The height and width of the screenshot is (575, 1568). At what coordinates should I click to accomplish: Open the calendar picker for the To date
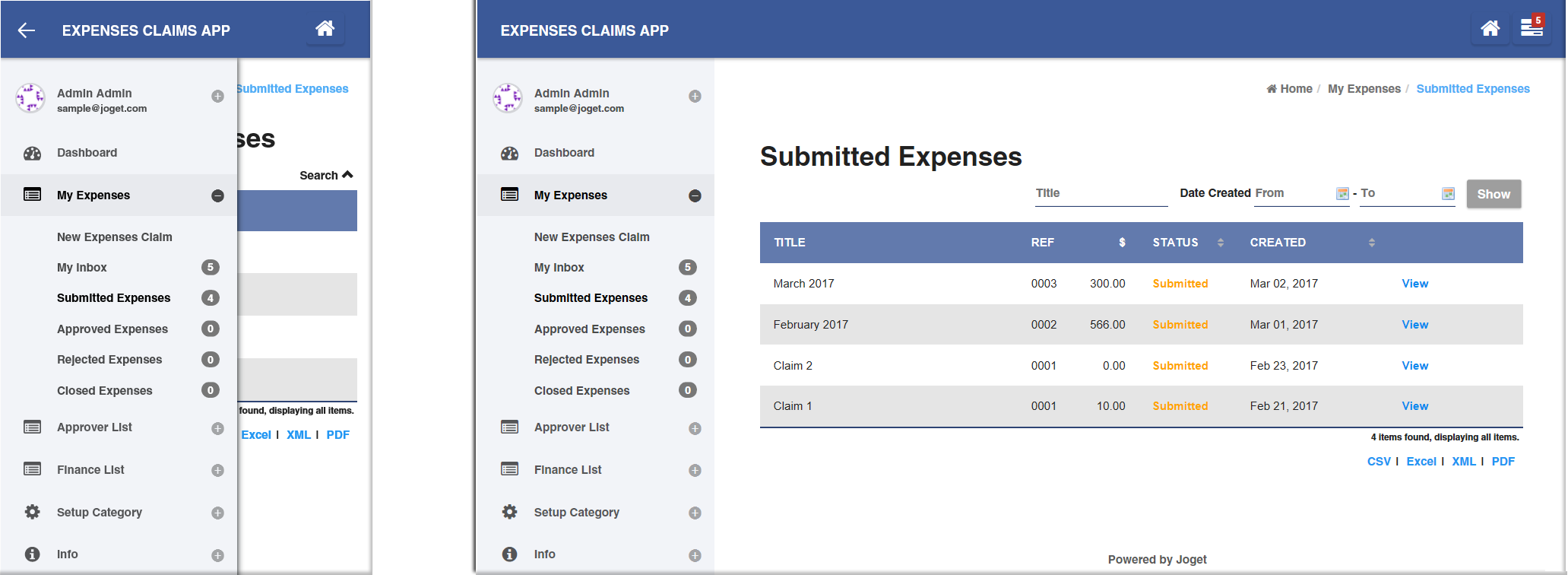[x=1448, y=194]
